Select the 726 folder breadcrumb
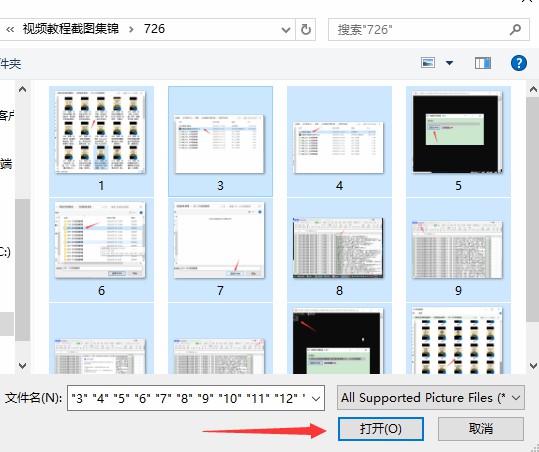 154,29
